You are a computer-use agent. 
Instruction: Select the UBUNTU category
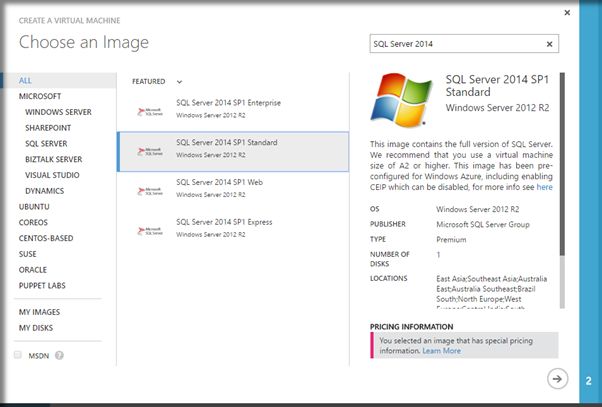pyautogui.click(x=33, y=206)
